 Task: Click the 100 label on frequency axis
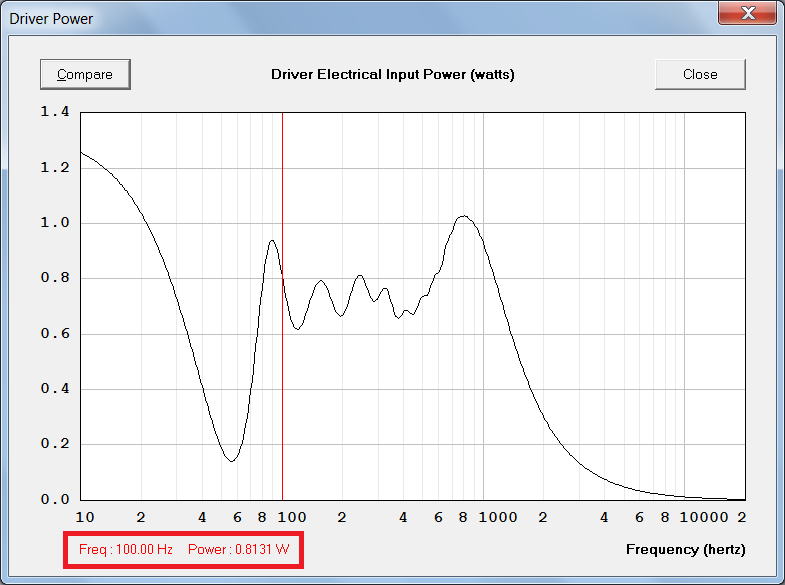pyautogui.click(x=292, y=517)
